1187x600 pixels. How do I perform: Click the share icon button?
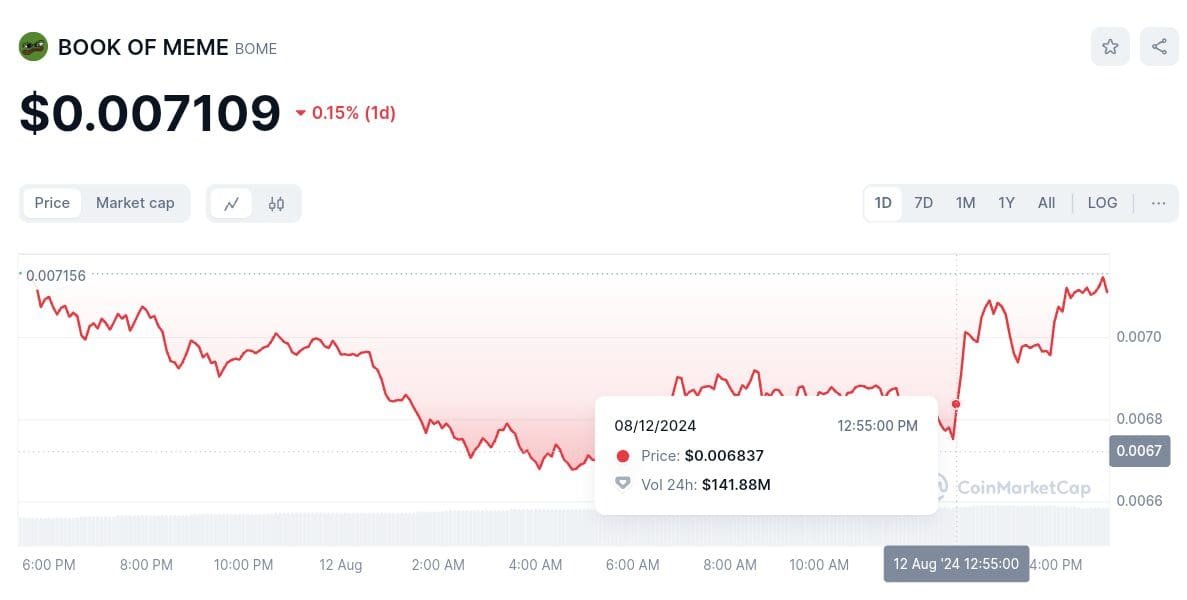coord(1159,46)
